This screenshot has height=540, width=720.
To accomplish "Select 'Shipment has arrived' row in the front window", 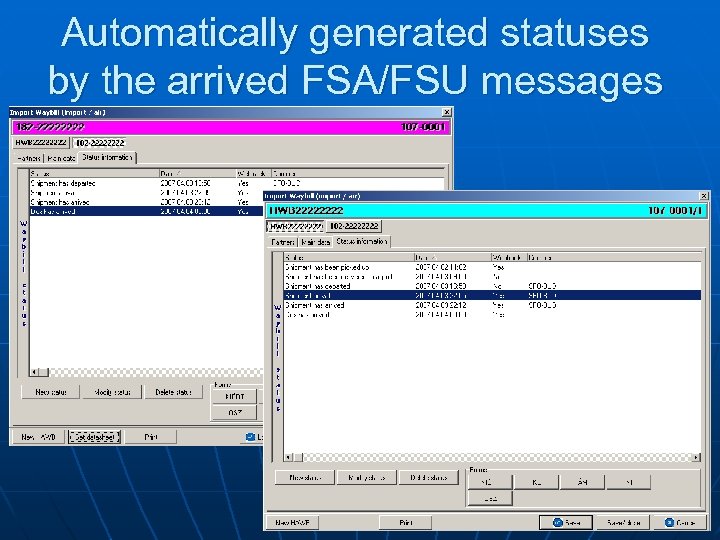I will tap(492, 305).
